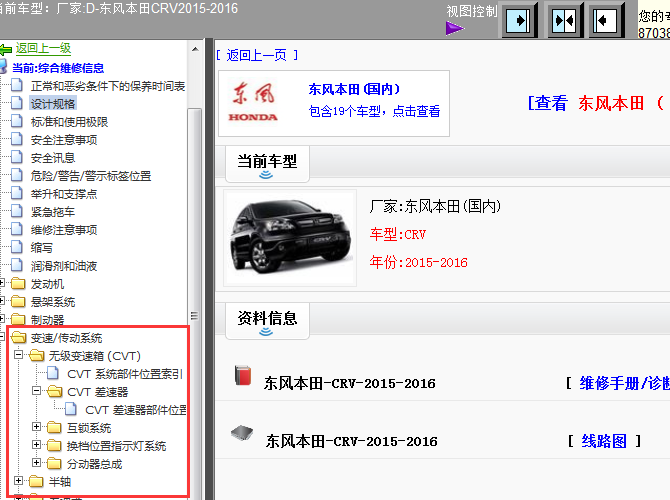Click document icon beside 举升和支撑点

pos(16,193)
